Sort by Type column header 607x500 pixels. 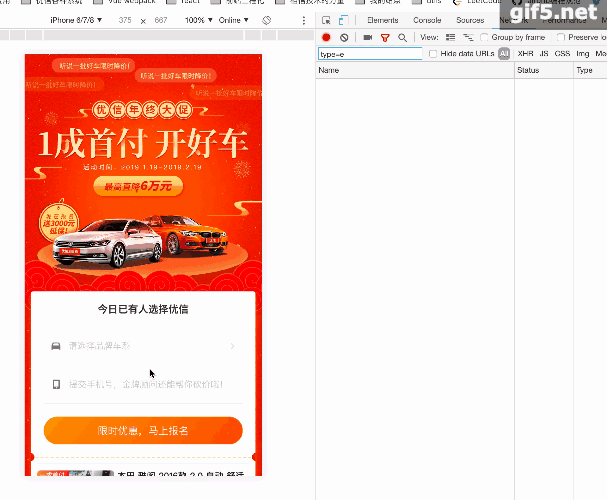(590, 70)
